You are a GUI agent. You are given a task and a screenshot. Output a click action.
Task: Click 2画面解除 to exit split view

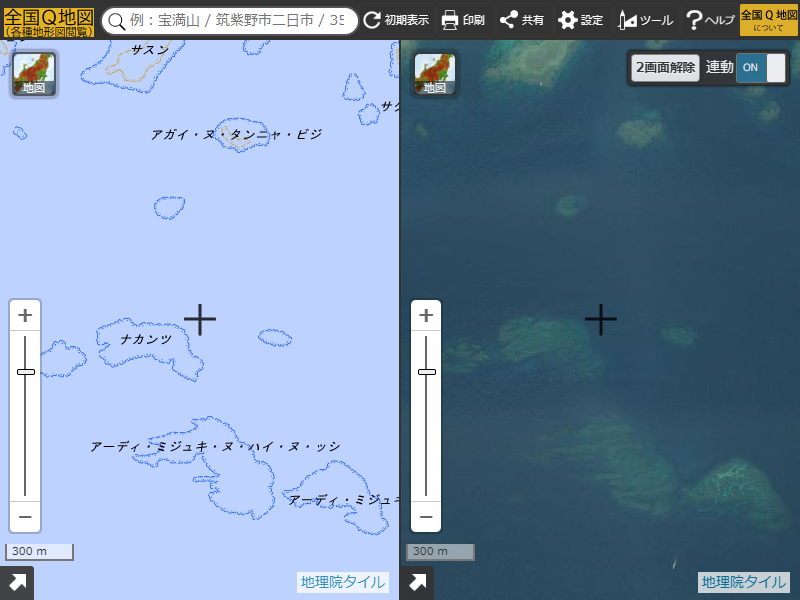click(665, 68)
